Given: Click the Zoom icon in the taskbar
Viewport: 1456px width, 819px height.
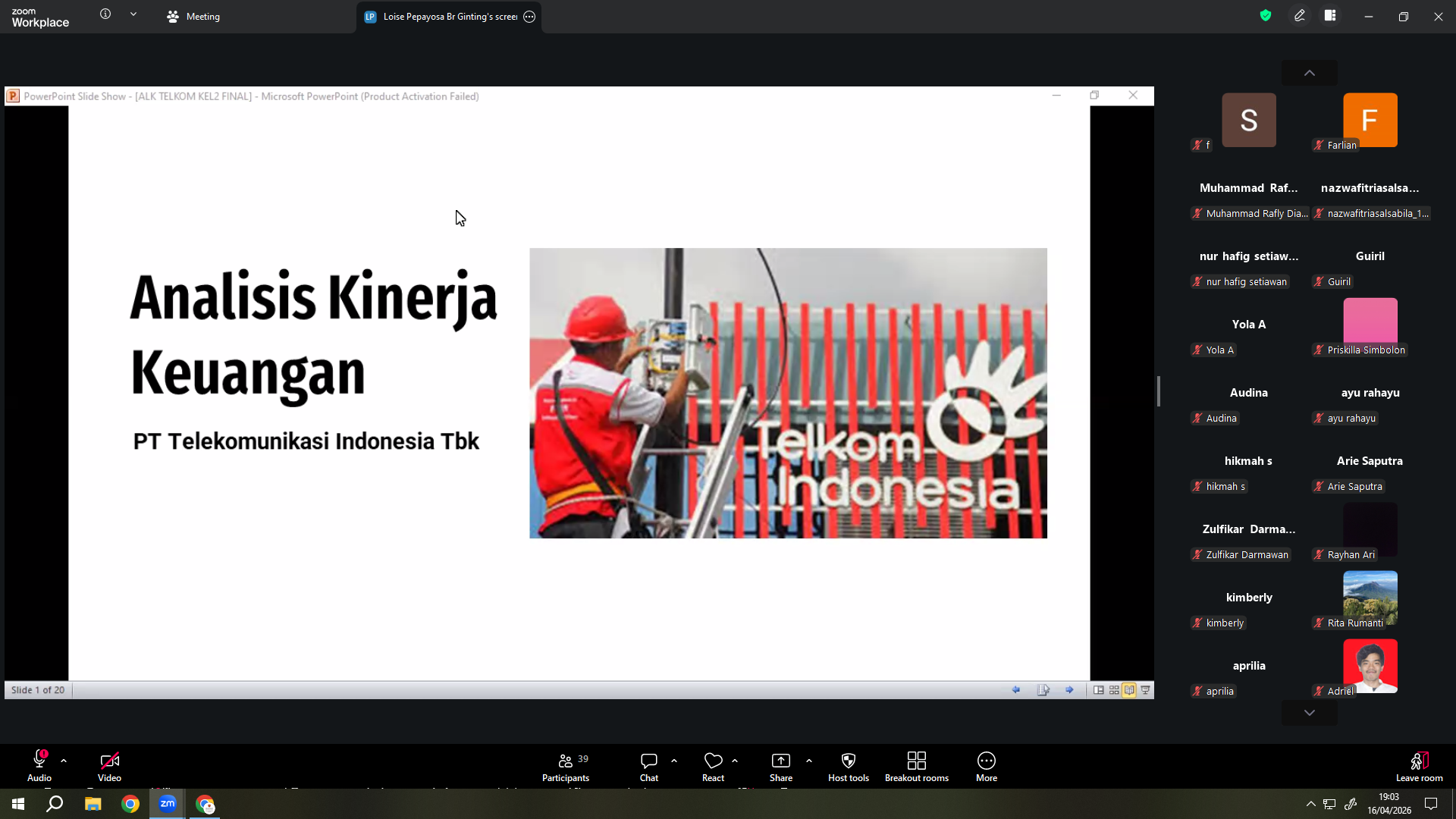Looking at the screenshot, I should click(168, 804).
